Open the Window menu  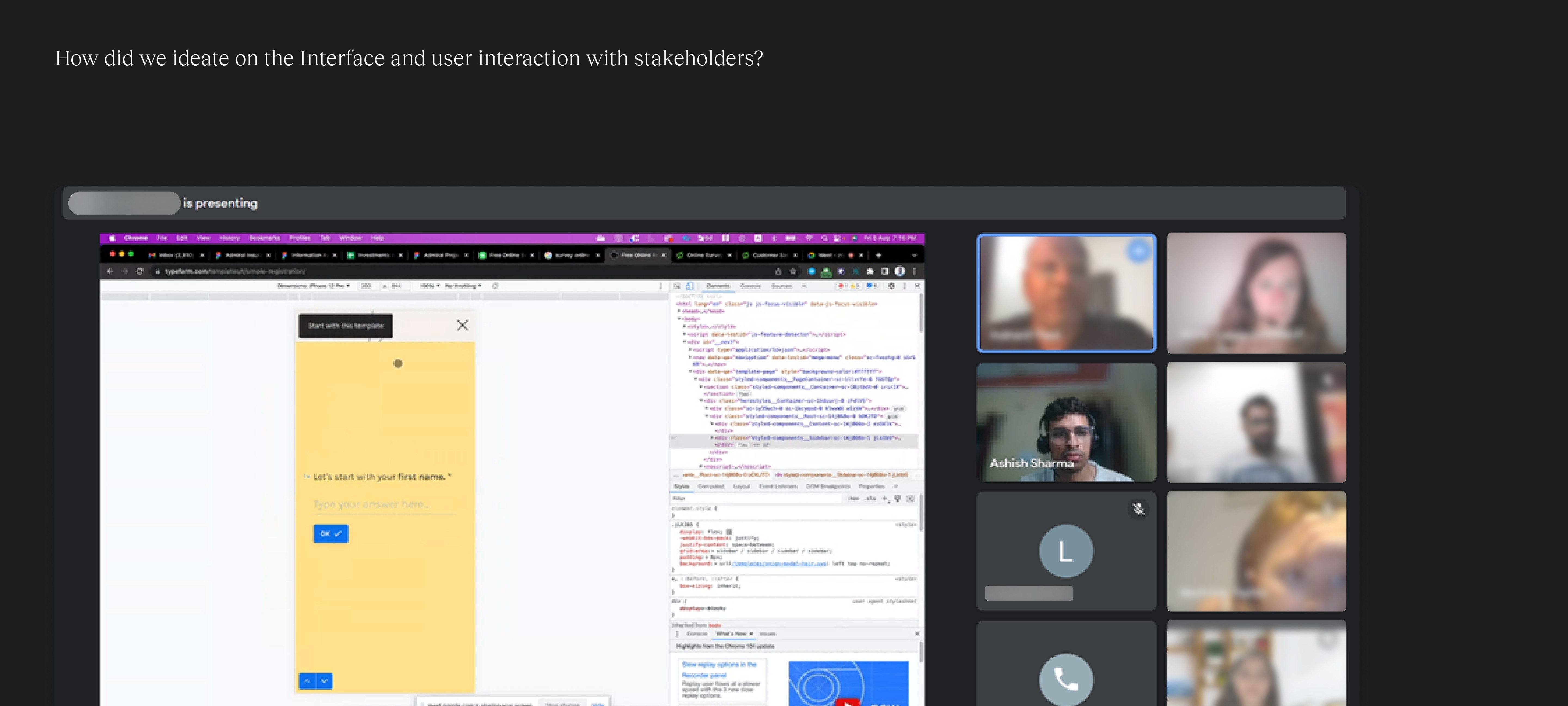[351, 238]
